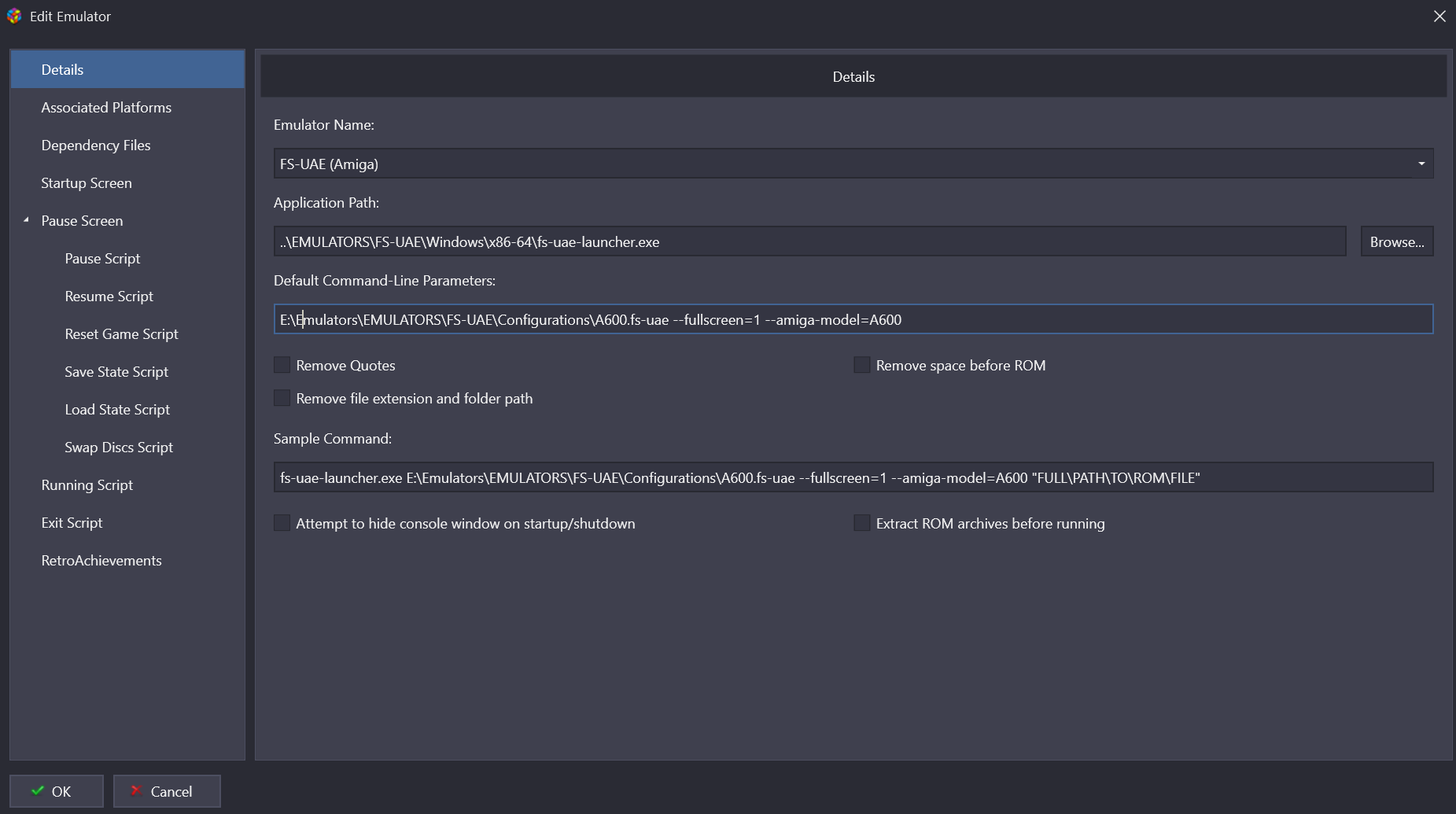Collapse the Pause Screen tree node

pyautogui.click(x=26, y=220)
